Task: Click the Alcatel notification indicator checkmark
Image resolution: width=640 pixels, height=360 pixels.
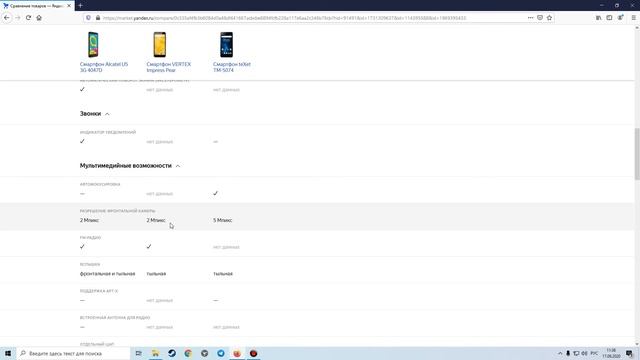Action: click(x=82, y=141)
